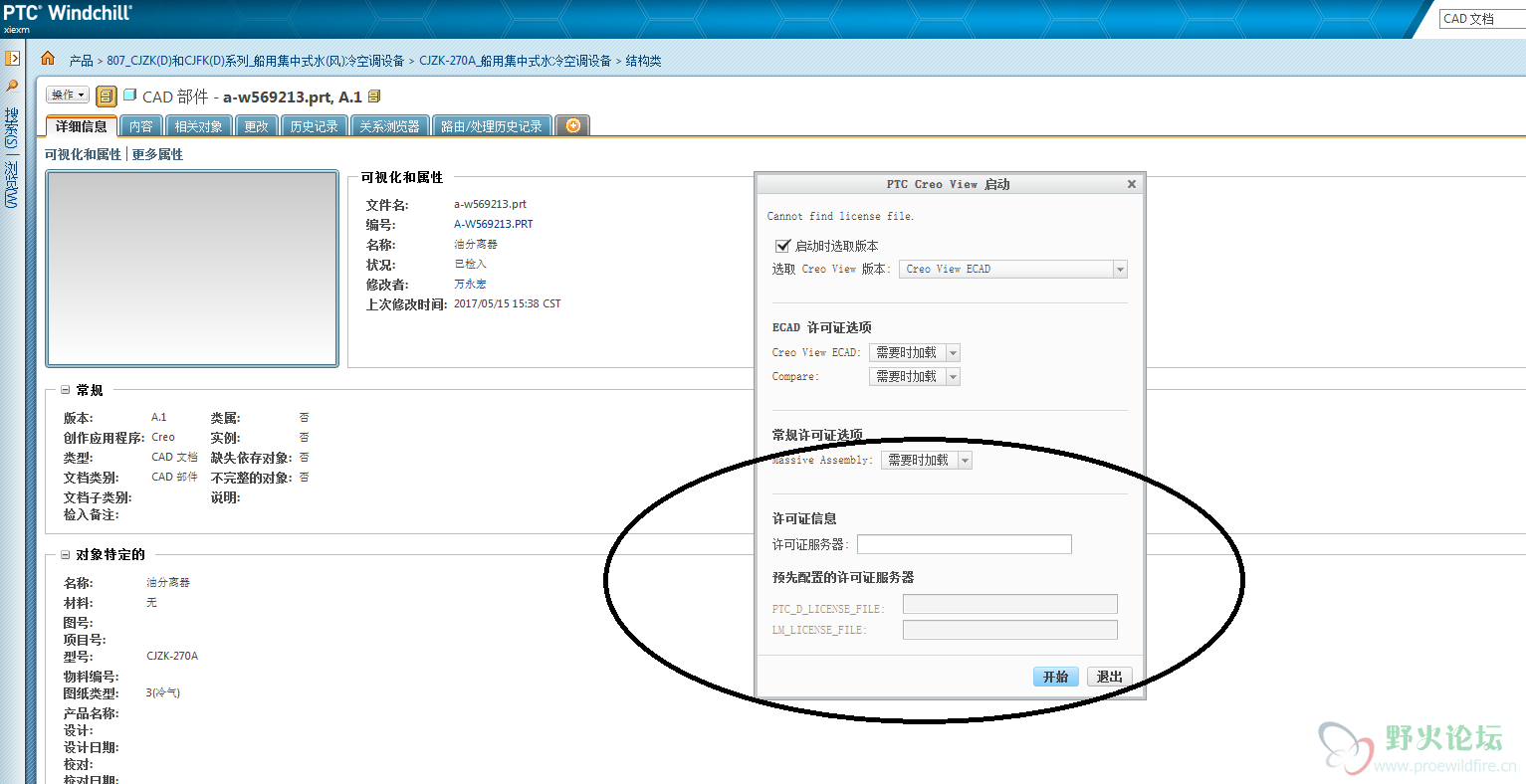1526x784 pixels.
Task: Switch to the 内容 tab
Action: pyautogui.click(x=141, y=126)
